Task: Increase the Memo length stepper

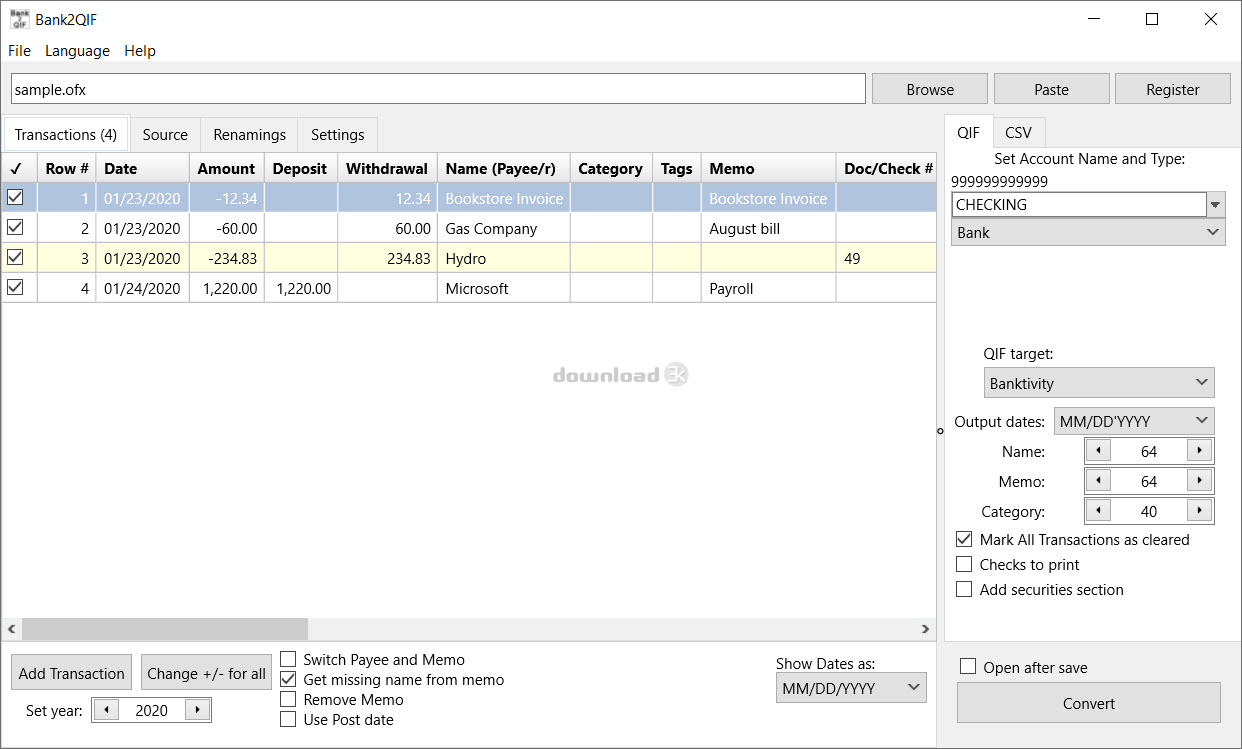Action: click(x=1199, y=481)
